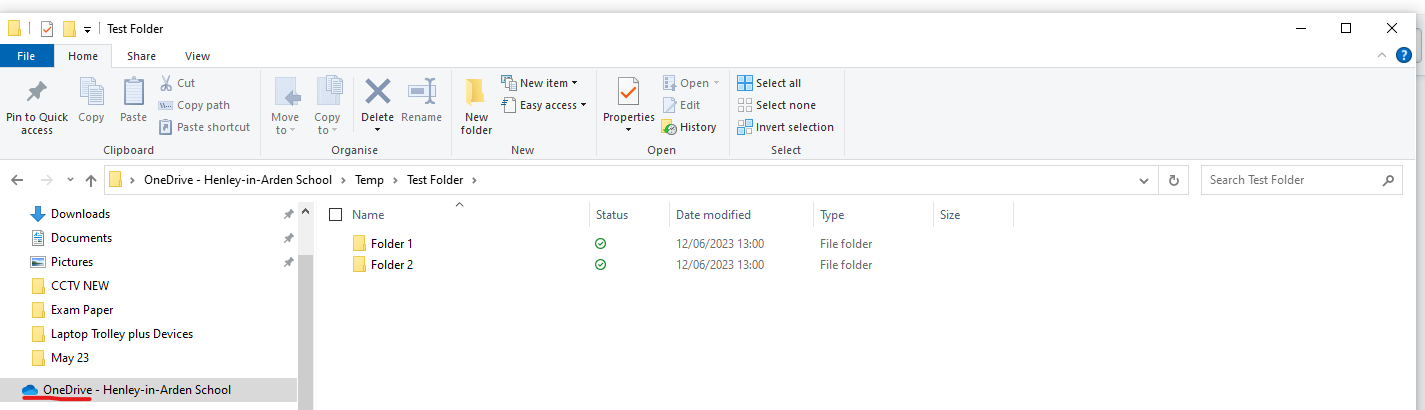
Task: Click the Back navigation arrow
Action: tap(17, 180)
